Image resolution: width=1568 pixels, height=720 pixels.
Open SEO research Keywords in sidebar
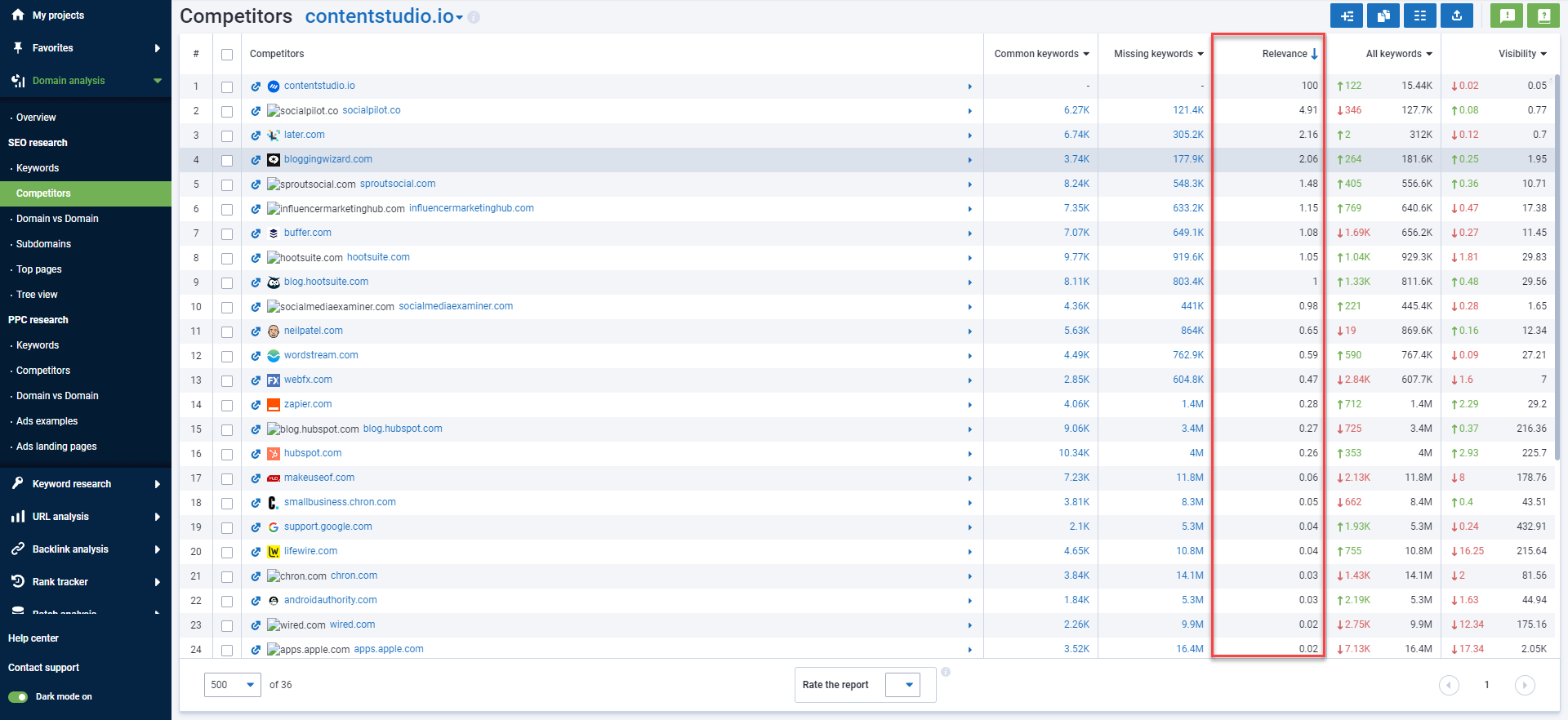click(x=38, y=168)
